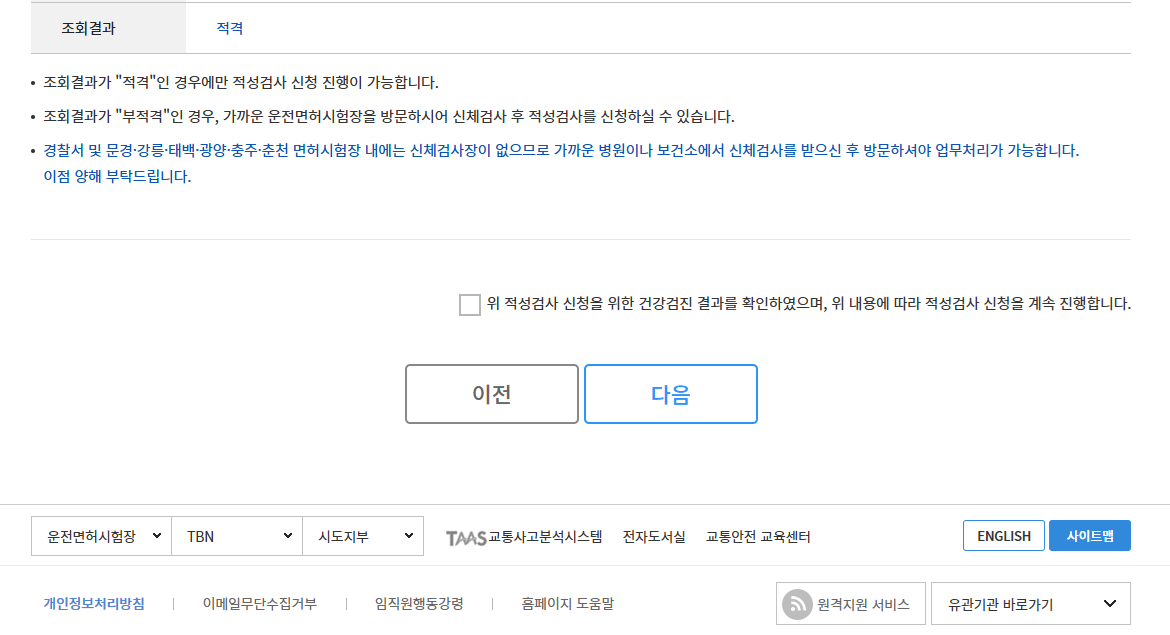Select the 조회결과 tab
This screenshot has height=635, width=1170.
107,28
